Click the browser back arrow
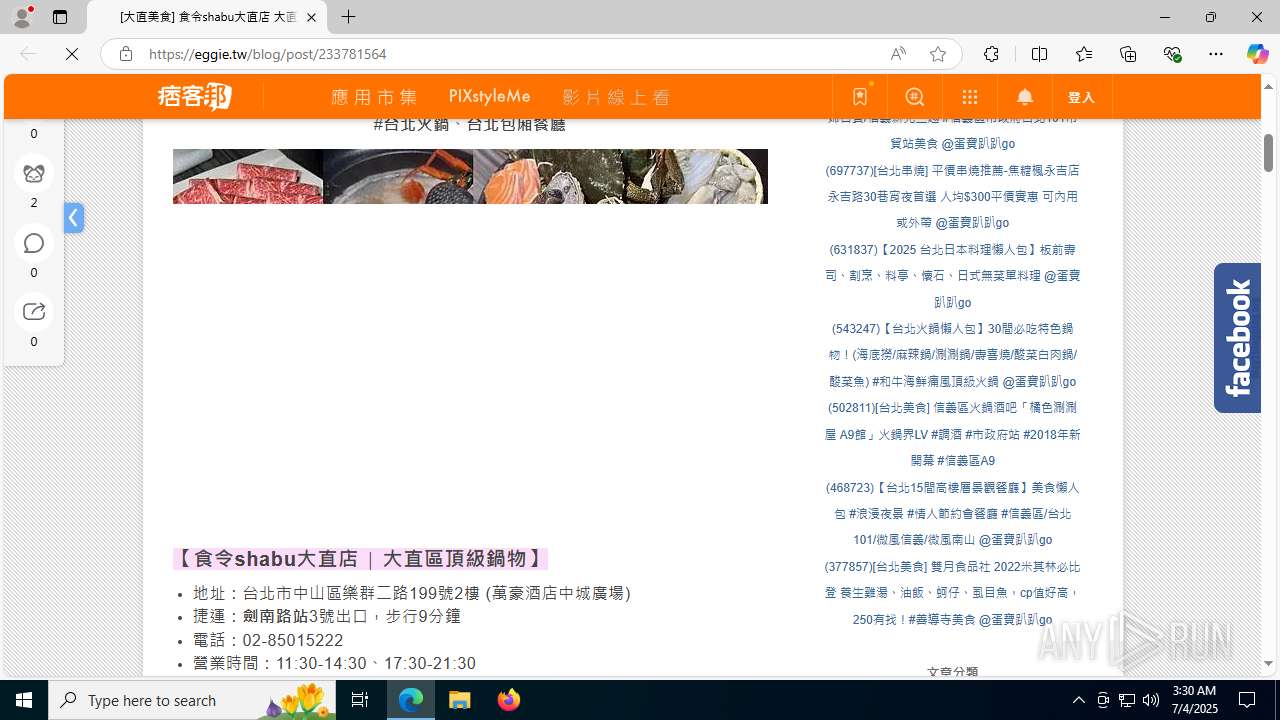Image resolution: width=1280 pixels, height=720 pixels. (x=28, y=54)
